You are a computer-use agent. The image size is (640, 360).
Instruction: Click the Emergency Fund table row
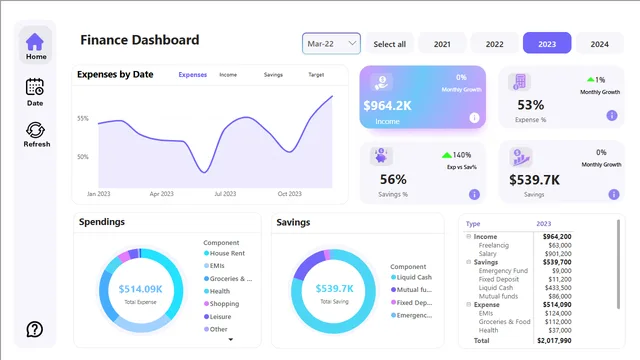point(518,271)
